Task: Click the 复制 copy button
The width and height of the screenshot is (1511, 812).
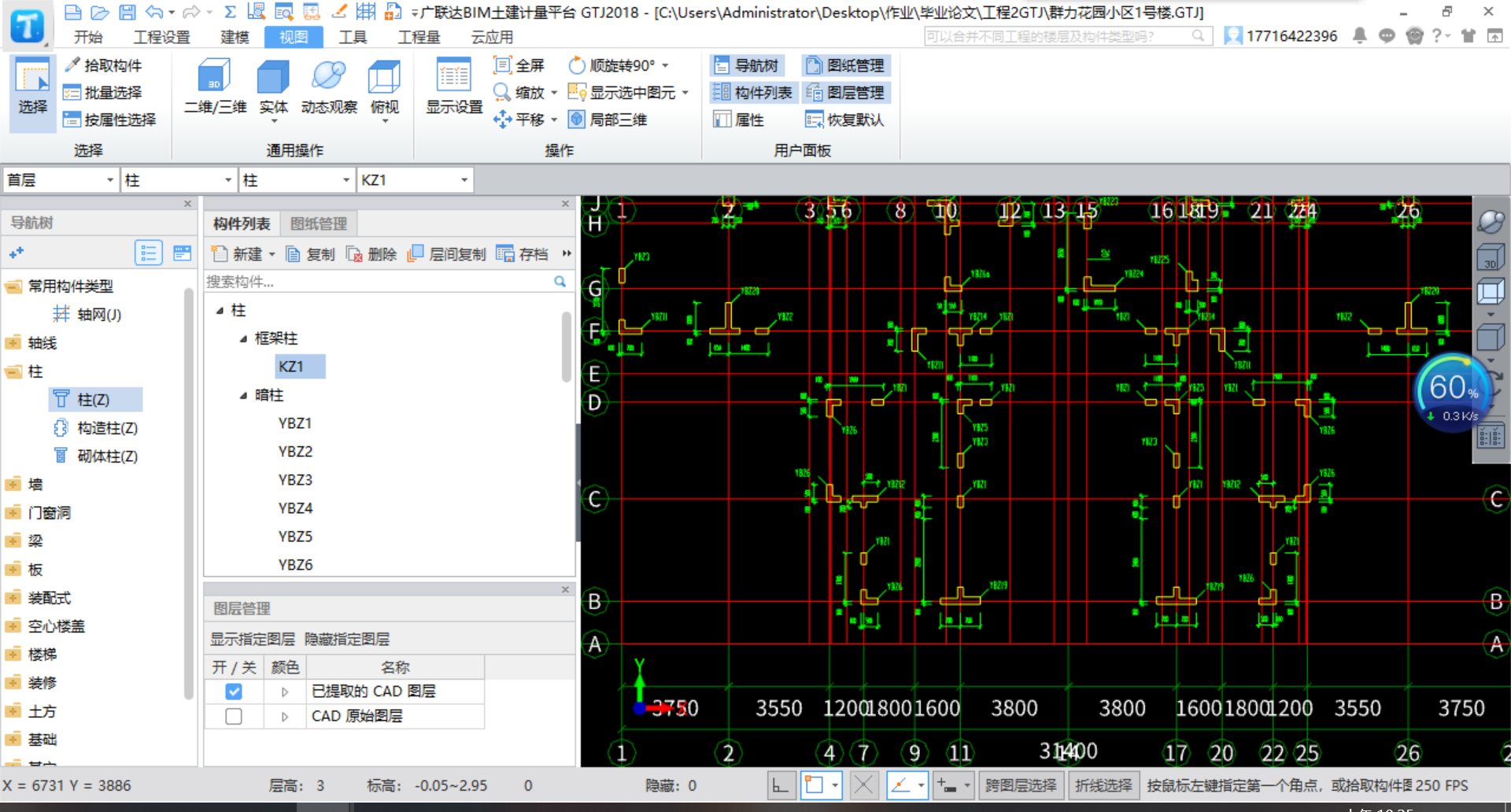Action: pos(310,254)
